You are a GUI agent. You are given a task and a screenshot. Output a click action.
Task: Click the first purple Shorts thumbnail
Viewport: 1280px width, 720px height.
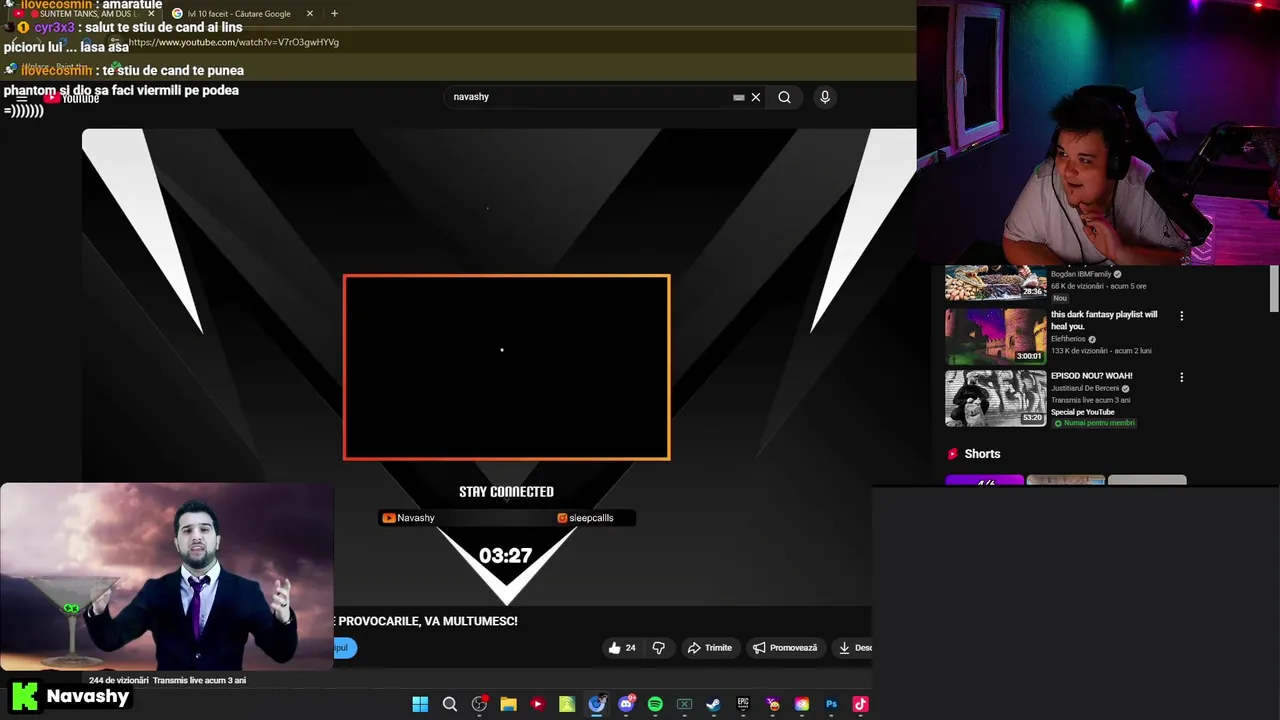point(985,481)
